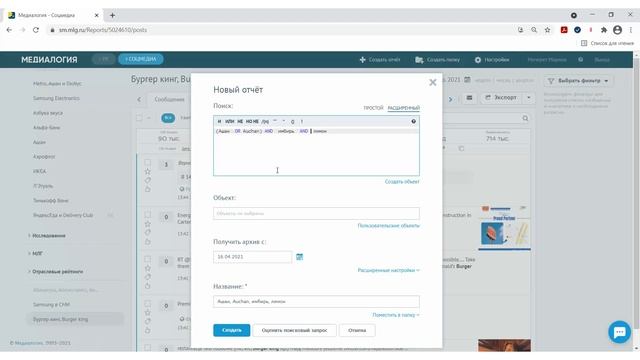Insert the parentheses () operator
The width and height of the screenshot is (640, 360).
click(292, 122)
